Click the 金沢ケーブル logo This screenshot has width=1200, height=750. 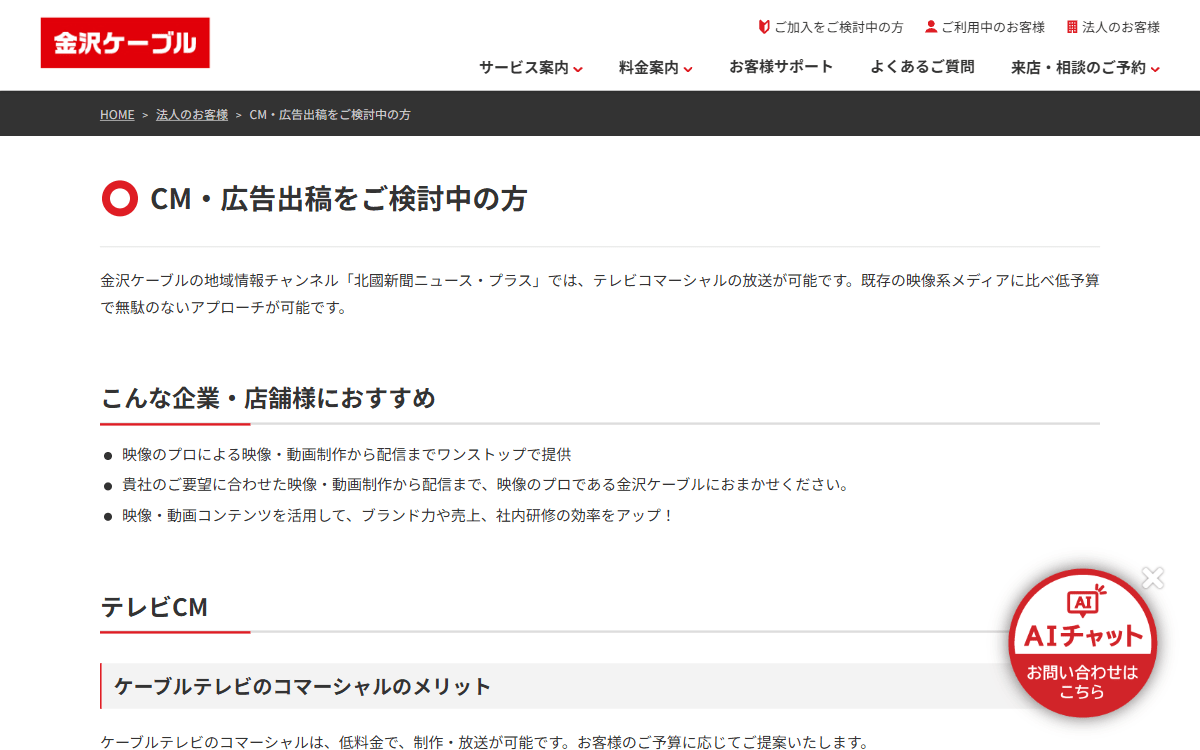125,43
